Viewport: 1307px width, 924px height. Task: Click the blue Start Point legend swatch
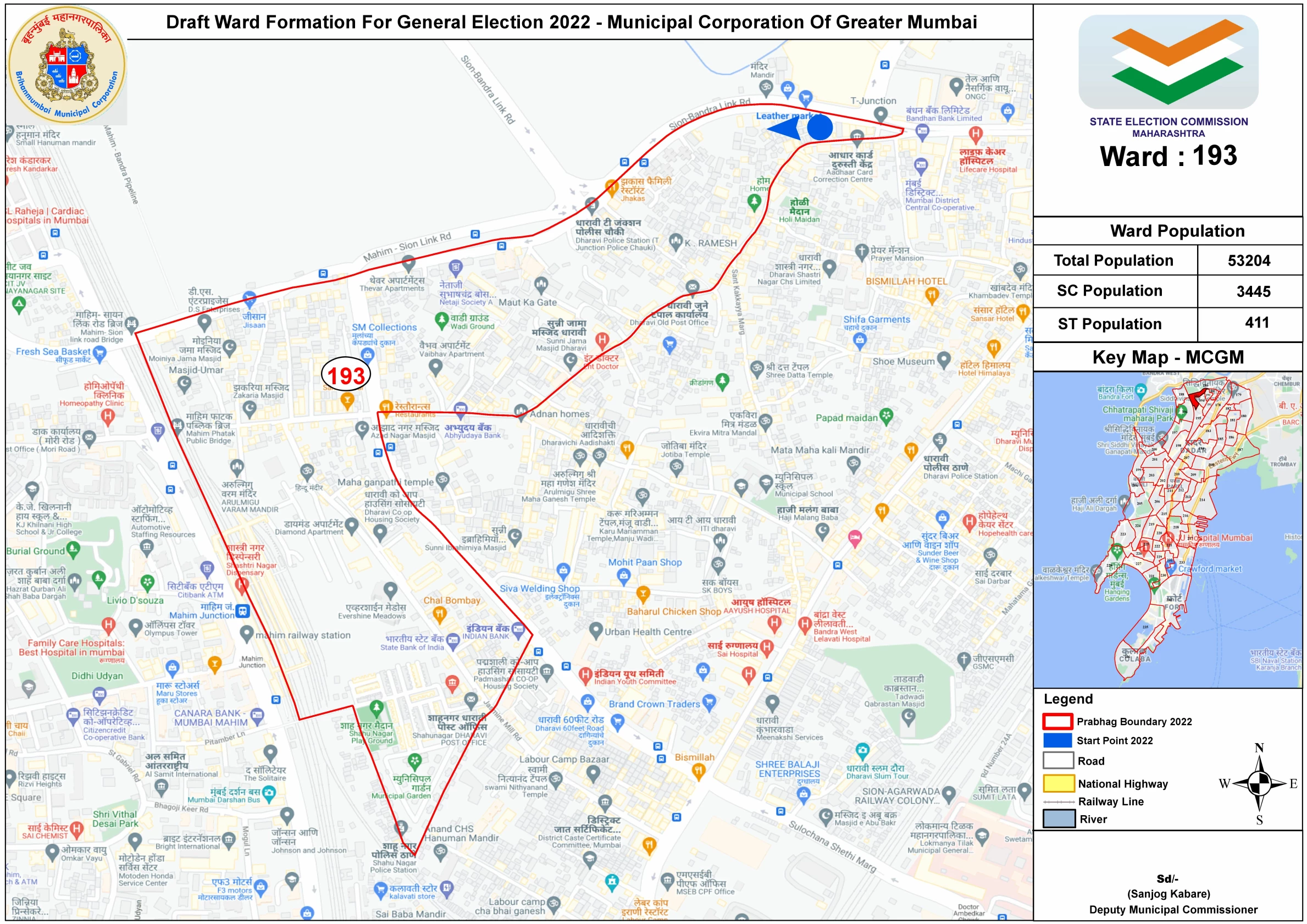[x=1057, y=740]
